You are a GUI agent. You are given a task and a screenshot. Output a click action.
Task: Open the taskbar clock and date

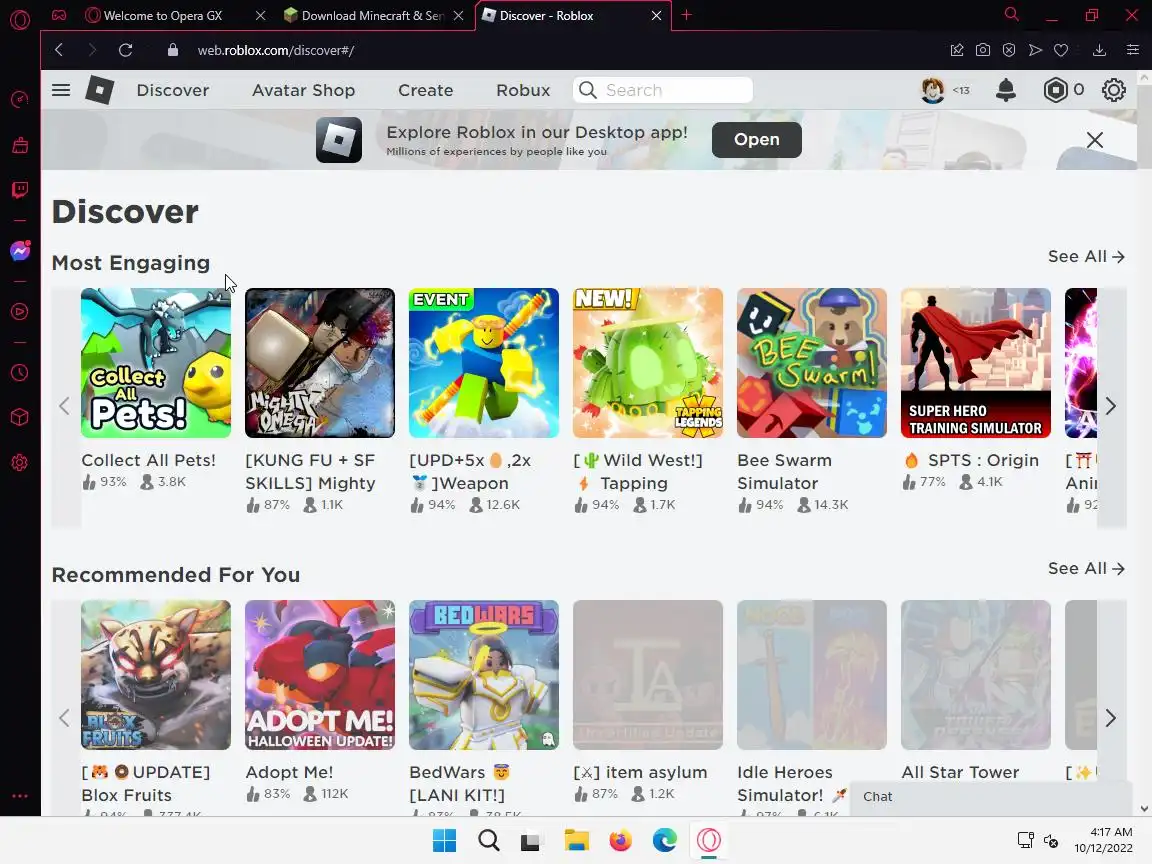tap(1104, 840)
